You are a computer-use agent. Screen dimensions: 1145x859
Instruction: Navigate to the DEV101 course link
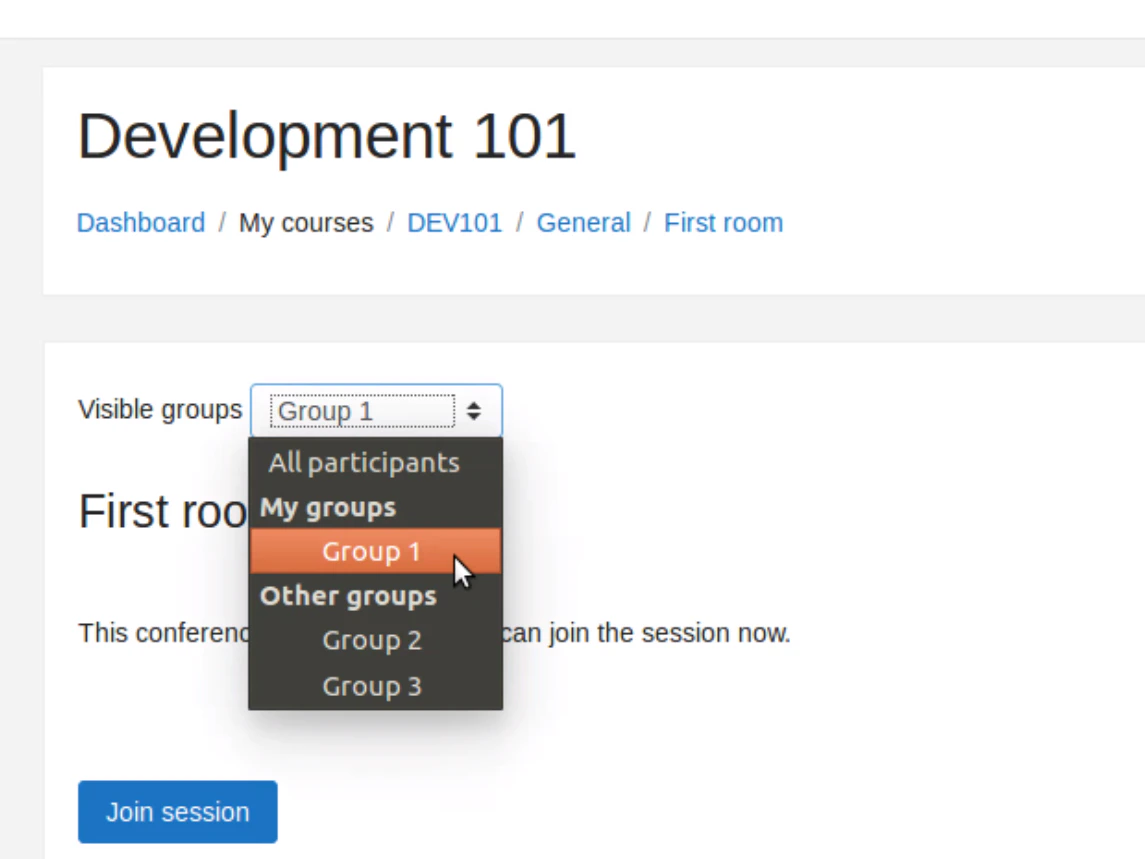[455, 222]
